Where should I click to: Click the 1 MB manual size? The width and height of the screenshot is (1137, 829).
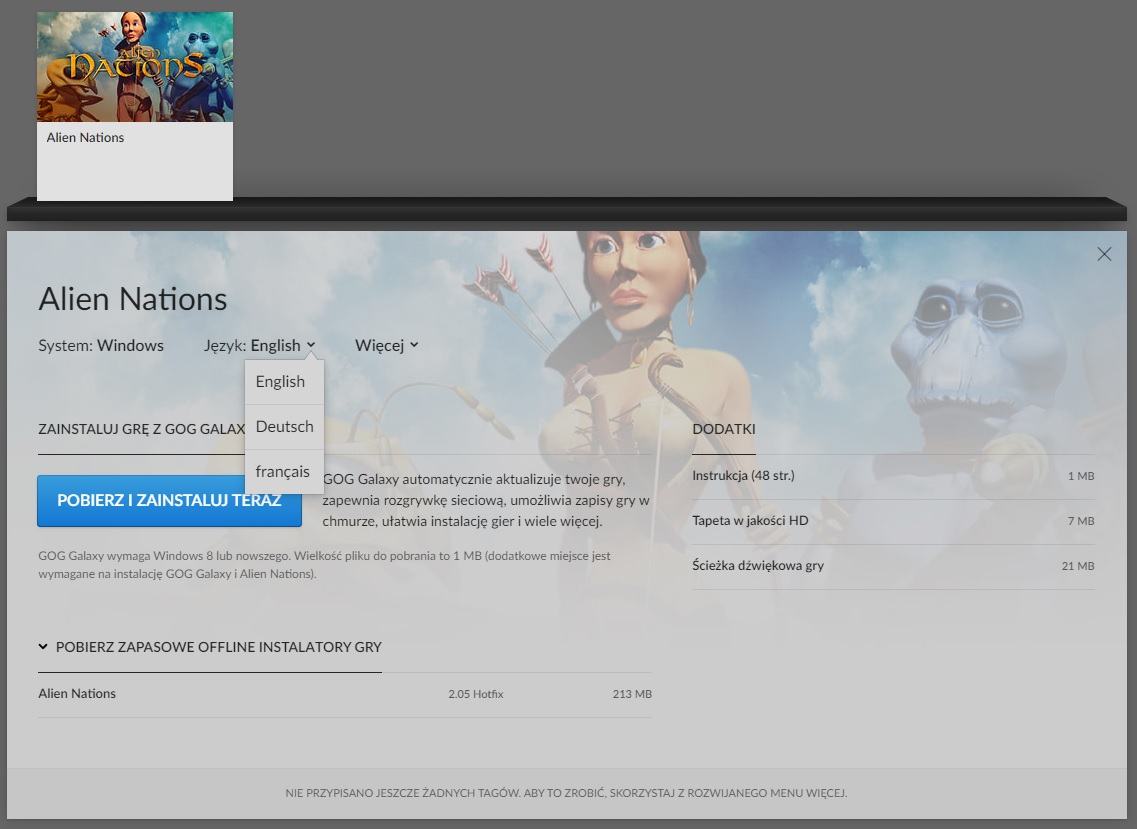[1081, 477]
